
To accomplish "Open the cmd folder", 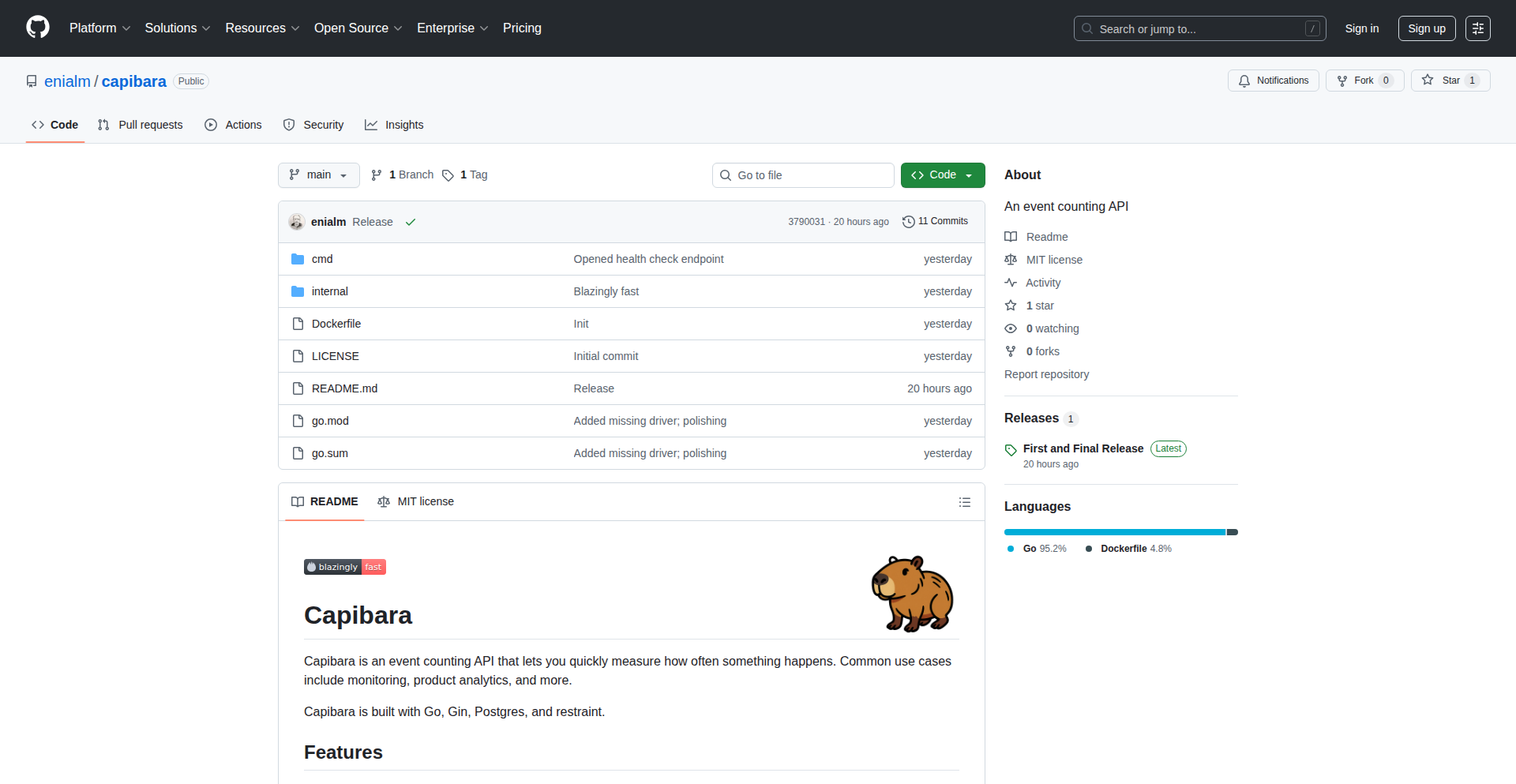I will click(322, 258).
